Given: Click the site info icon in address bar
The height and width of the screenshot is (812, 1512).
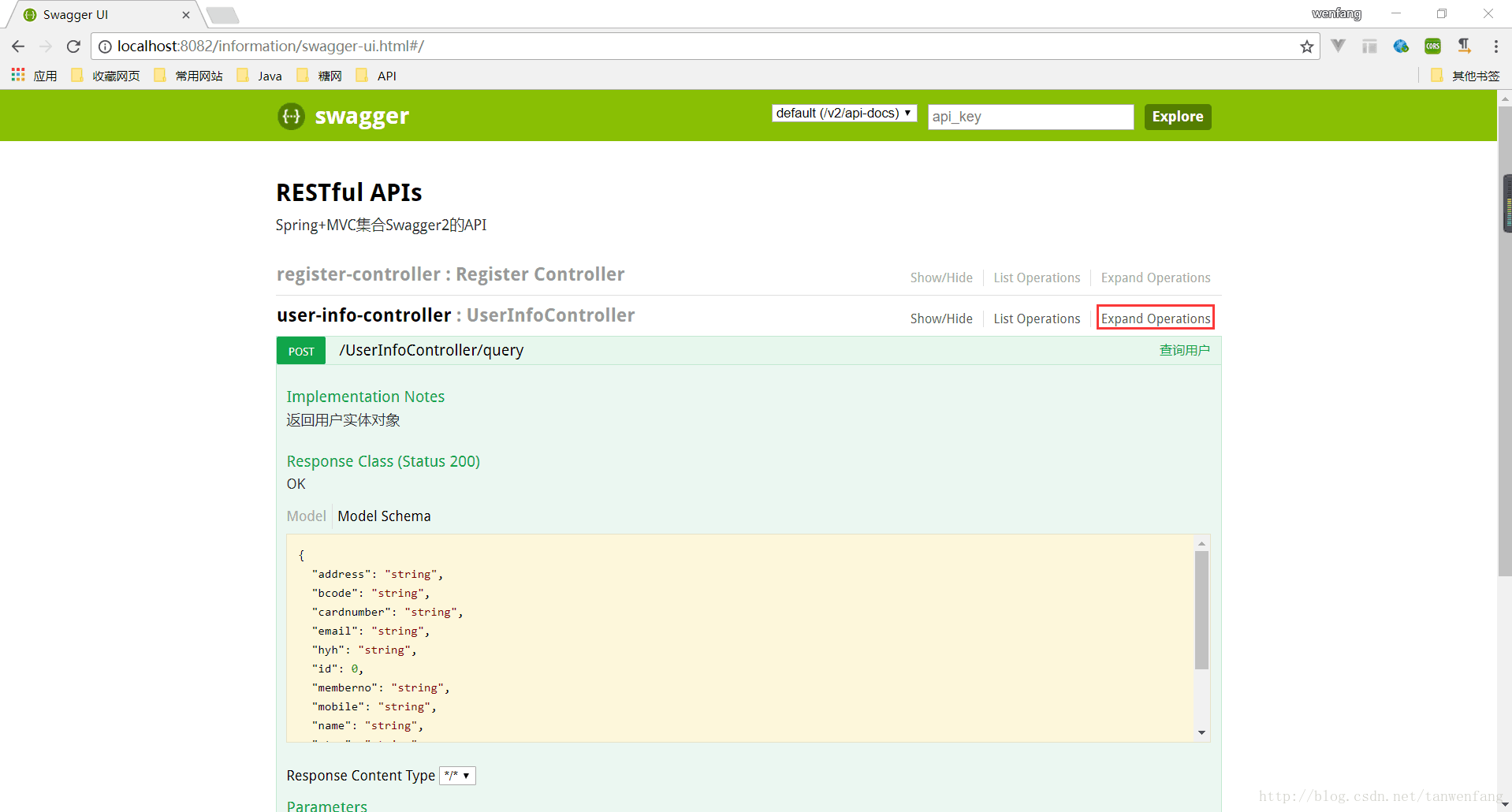Looking at the screenshot, I should (x=105, y=47).
